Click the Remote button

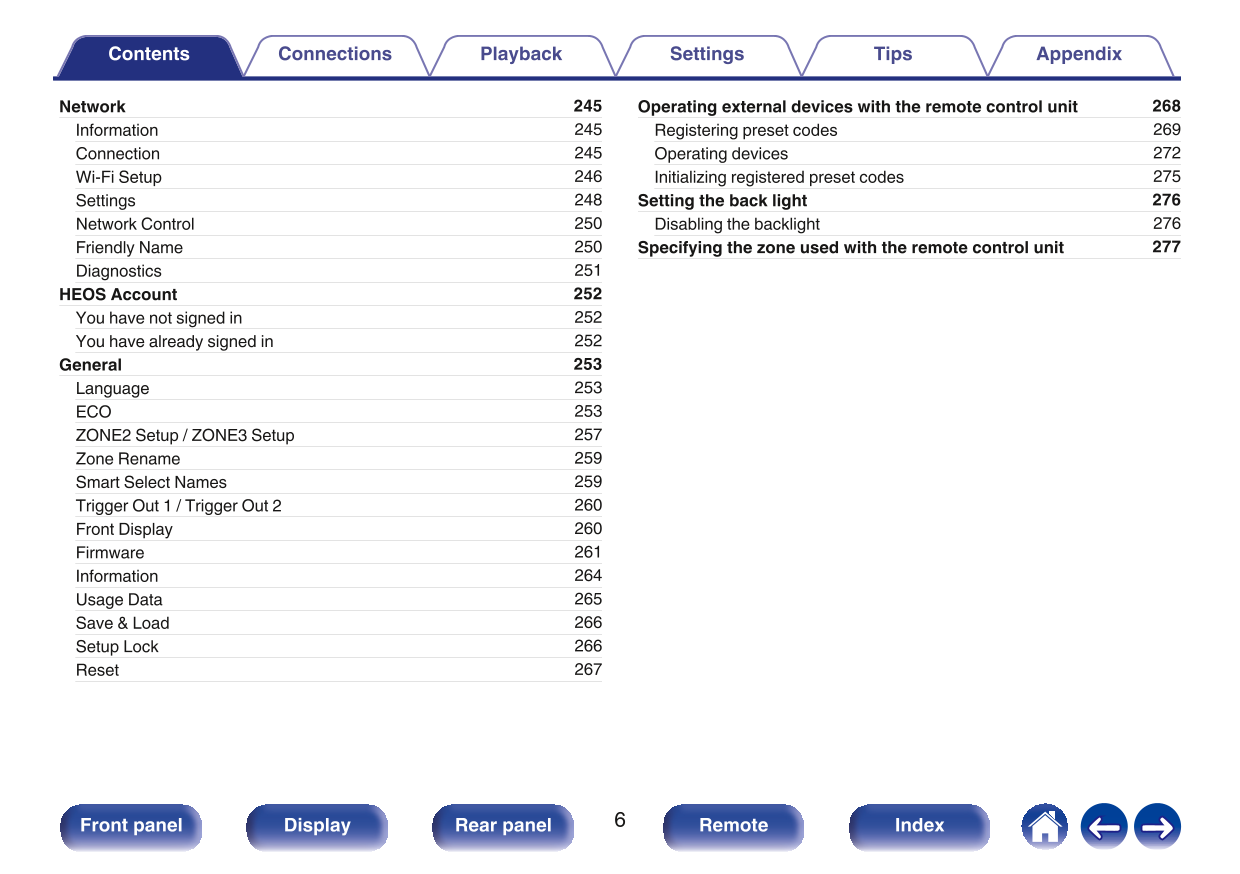click(x=733, y=826)
